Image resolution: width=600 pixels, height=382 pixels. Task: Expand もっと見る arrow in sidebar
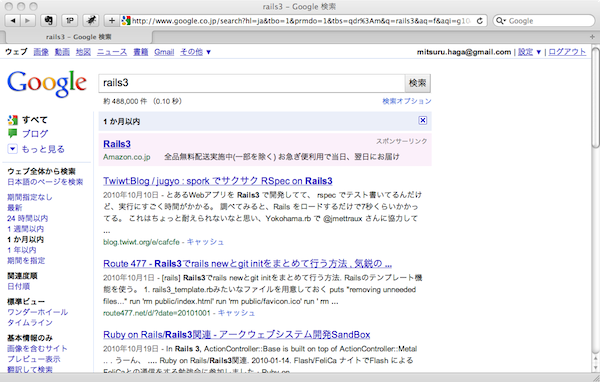pos(13,149)
